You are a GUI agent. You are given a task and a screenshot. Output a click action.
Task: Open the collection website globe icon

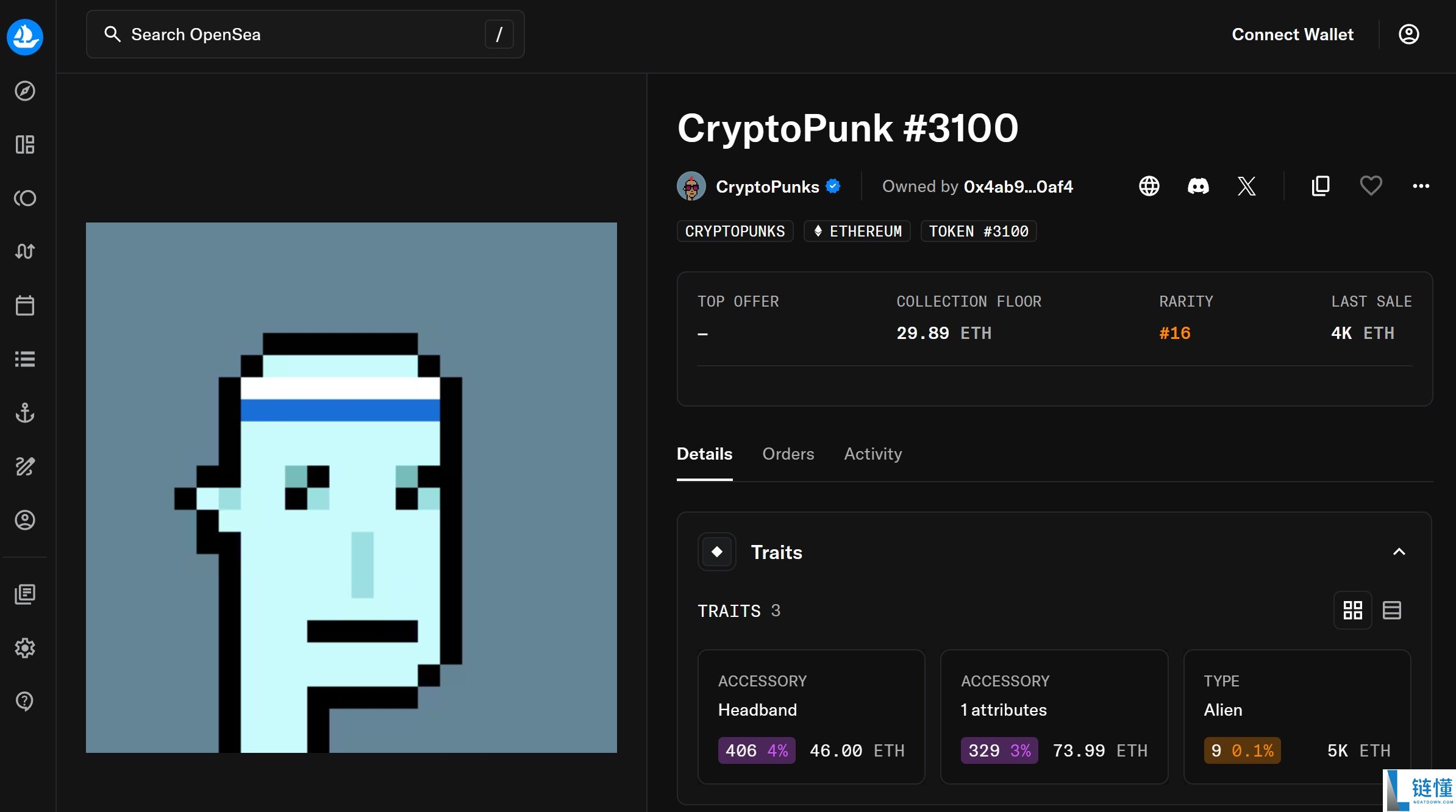pyautogui.click(x=1149, y=186)
